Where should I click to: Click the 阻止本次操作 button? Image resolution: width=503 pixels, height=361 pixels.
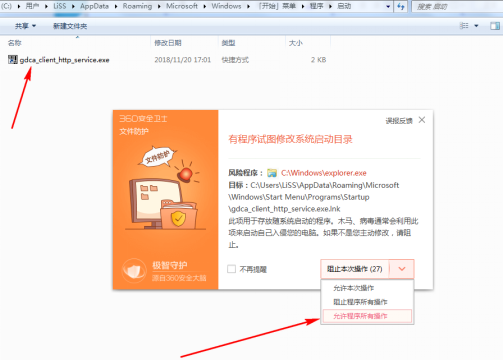pyautogui.click(x=355, y=269)
